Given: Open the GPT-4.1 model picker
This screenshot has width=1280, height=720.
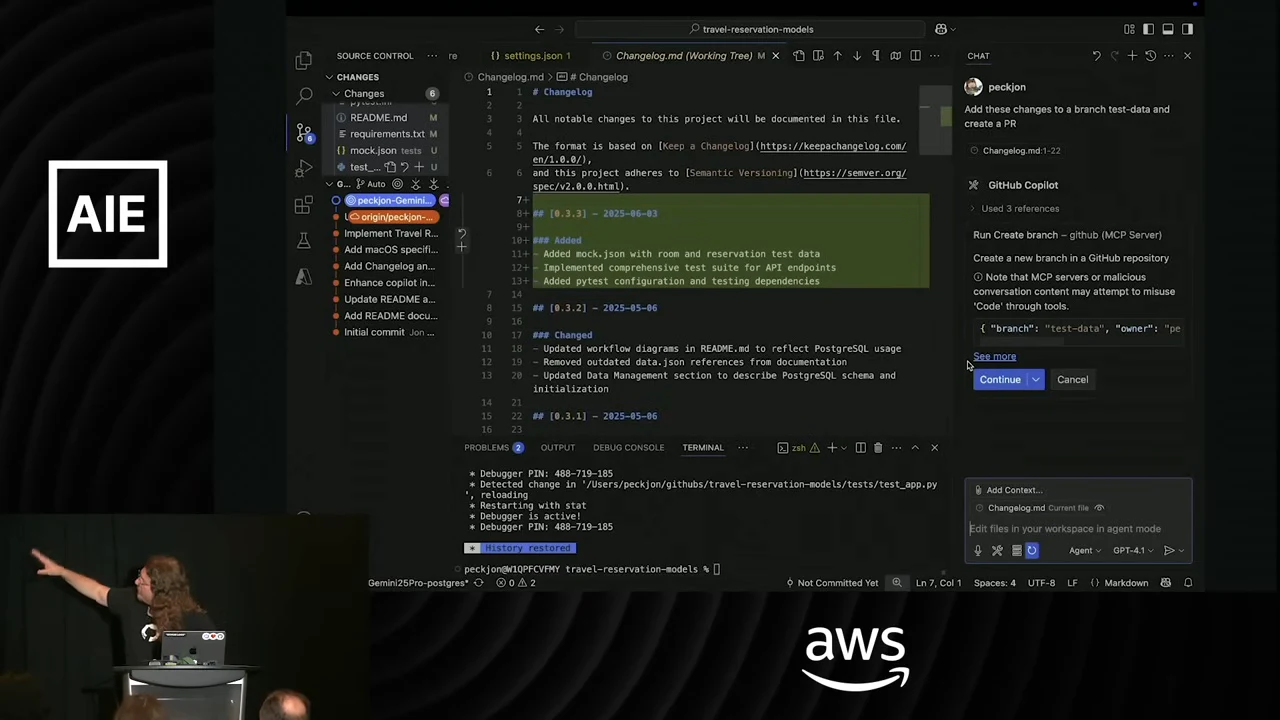Looking at the screenshot, I should click(1133, 551).
